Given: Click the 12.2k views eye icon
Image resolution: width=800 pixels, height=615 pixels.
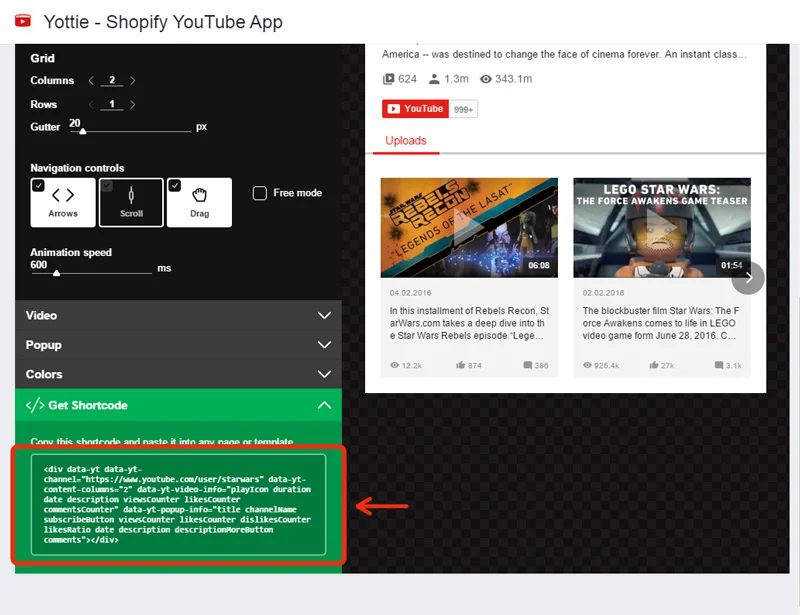Looking at the screenshot, I should (394, 365).
